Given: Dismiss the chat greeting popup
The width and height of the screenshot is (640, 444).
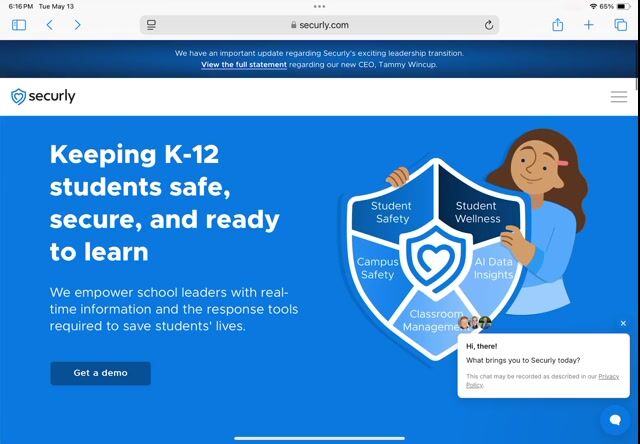Looking at the screenshot, I should (623, 323).
